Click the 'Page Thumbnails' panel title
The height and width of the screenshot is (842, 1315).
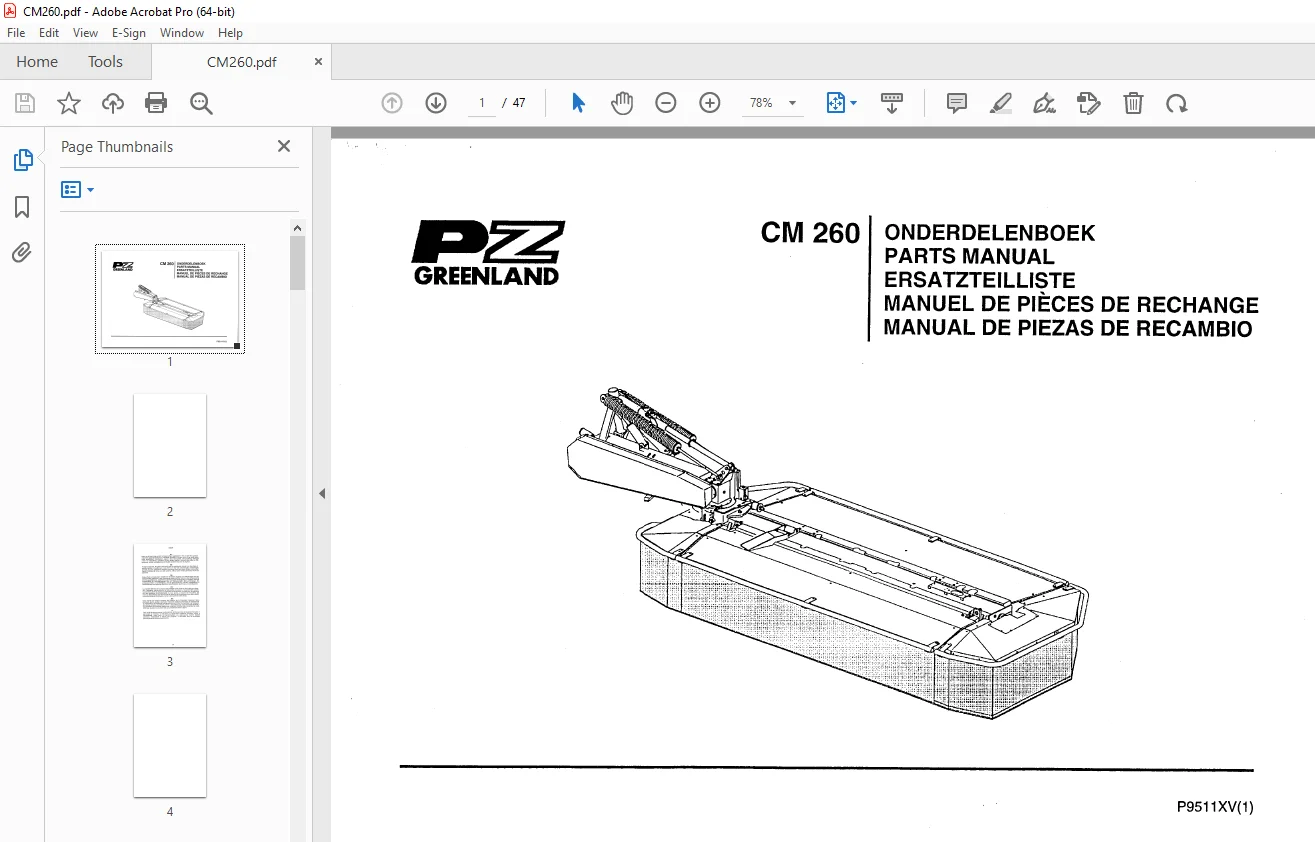(x=117, y=146)
